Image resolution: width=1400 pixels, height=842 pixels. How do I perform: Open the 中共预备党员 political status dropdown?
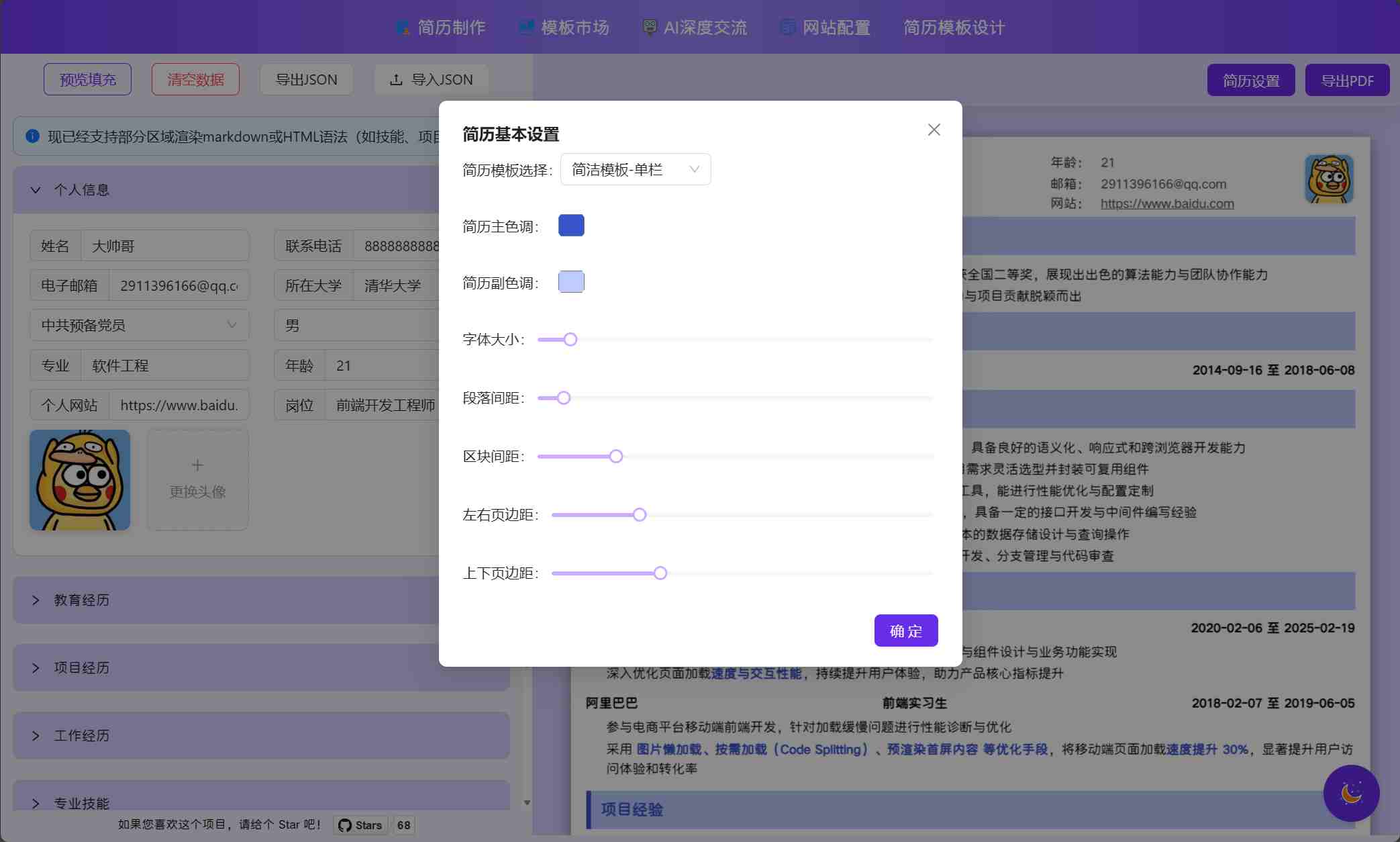pyautogui.click(x=139, y=325)
